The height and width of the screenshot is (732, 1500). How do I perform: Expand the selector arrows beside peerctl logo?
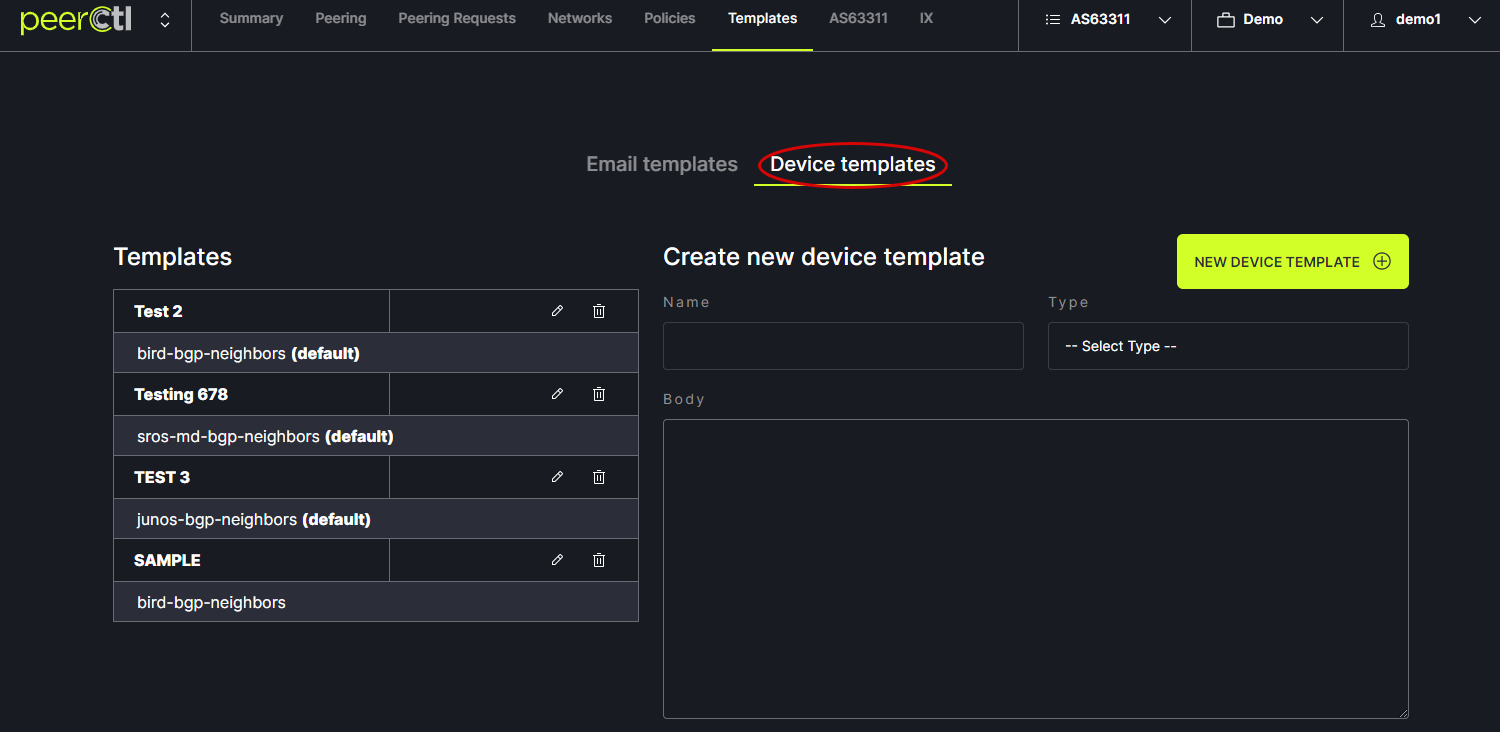coord(165,20)
